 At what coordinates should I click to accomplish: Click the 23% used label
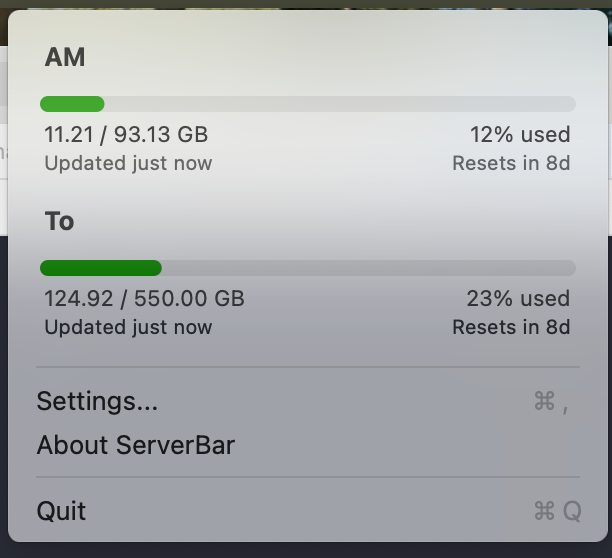[518, 299]
